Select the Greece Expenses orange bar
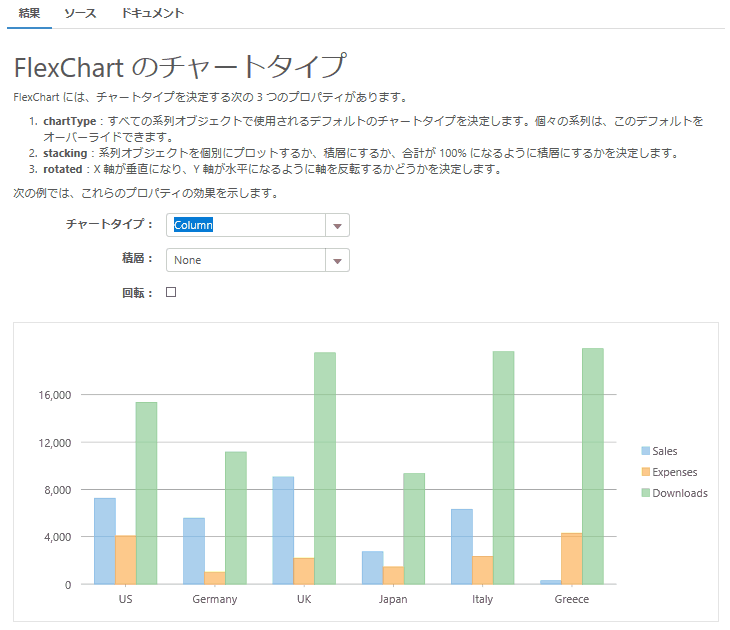The height and width of the screenshot is (630, 730). coord(572,559)
